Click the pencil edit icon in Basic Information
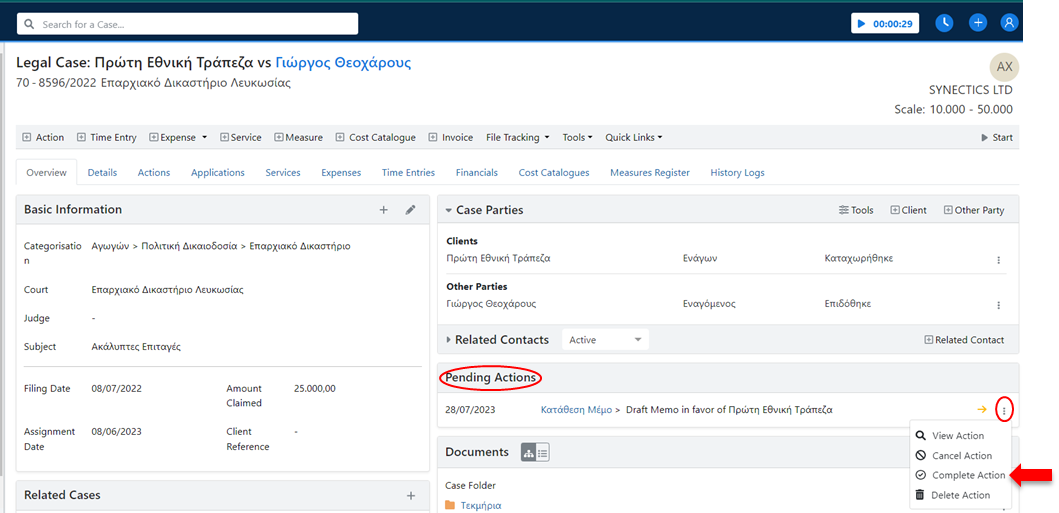The height and width of the screenshot is (513, 1059). (410, 210)
